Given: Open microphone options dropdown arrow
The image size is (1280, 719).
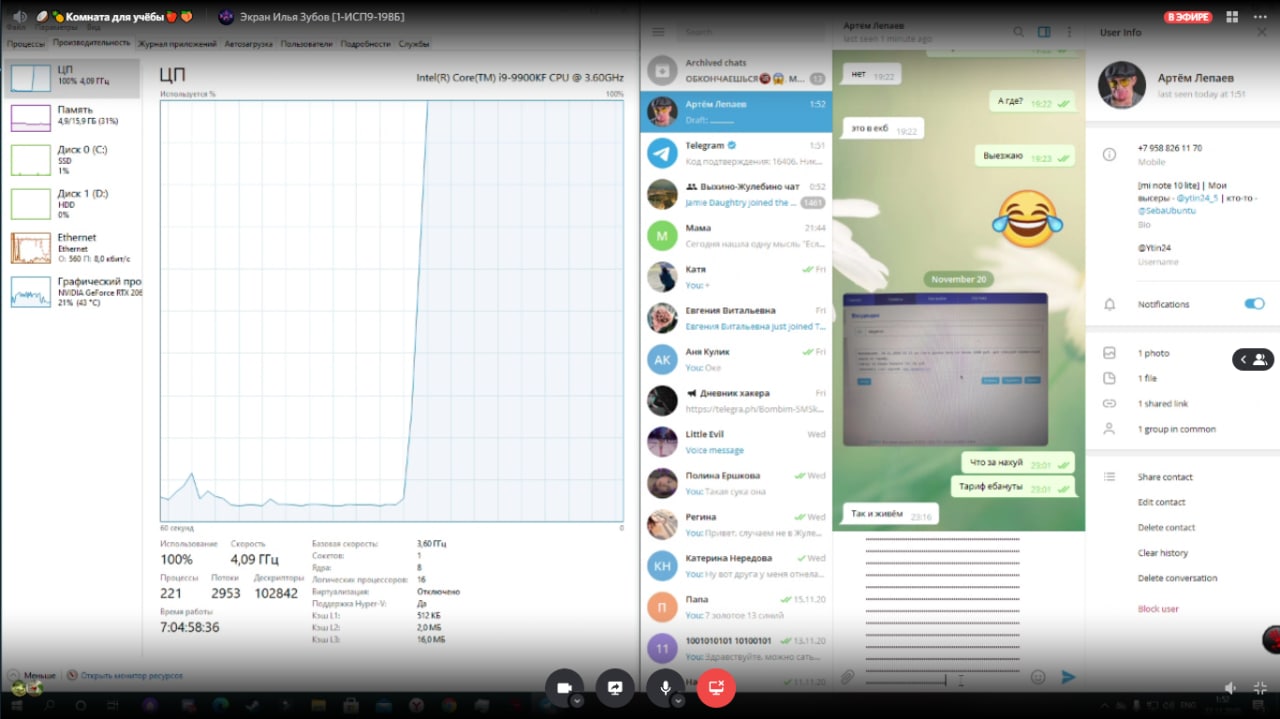Looking at the screenshot, I should click(678, 701).
